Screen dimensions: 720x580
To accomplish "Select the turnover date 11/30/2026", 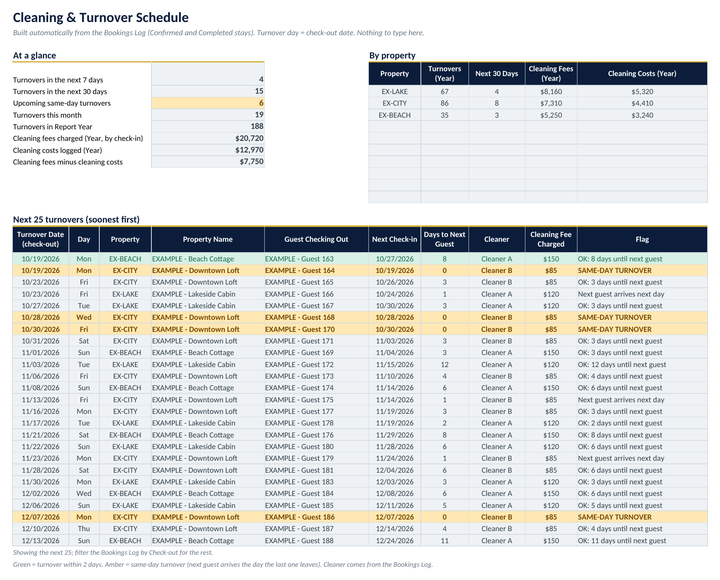I will [x=40, y=482].
